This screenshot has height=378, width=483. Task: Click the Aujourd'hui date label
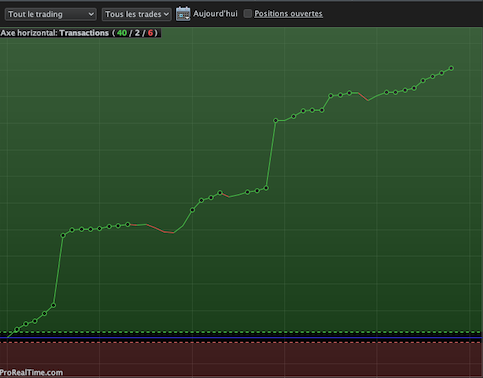click(x=215, y=14)
